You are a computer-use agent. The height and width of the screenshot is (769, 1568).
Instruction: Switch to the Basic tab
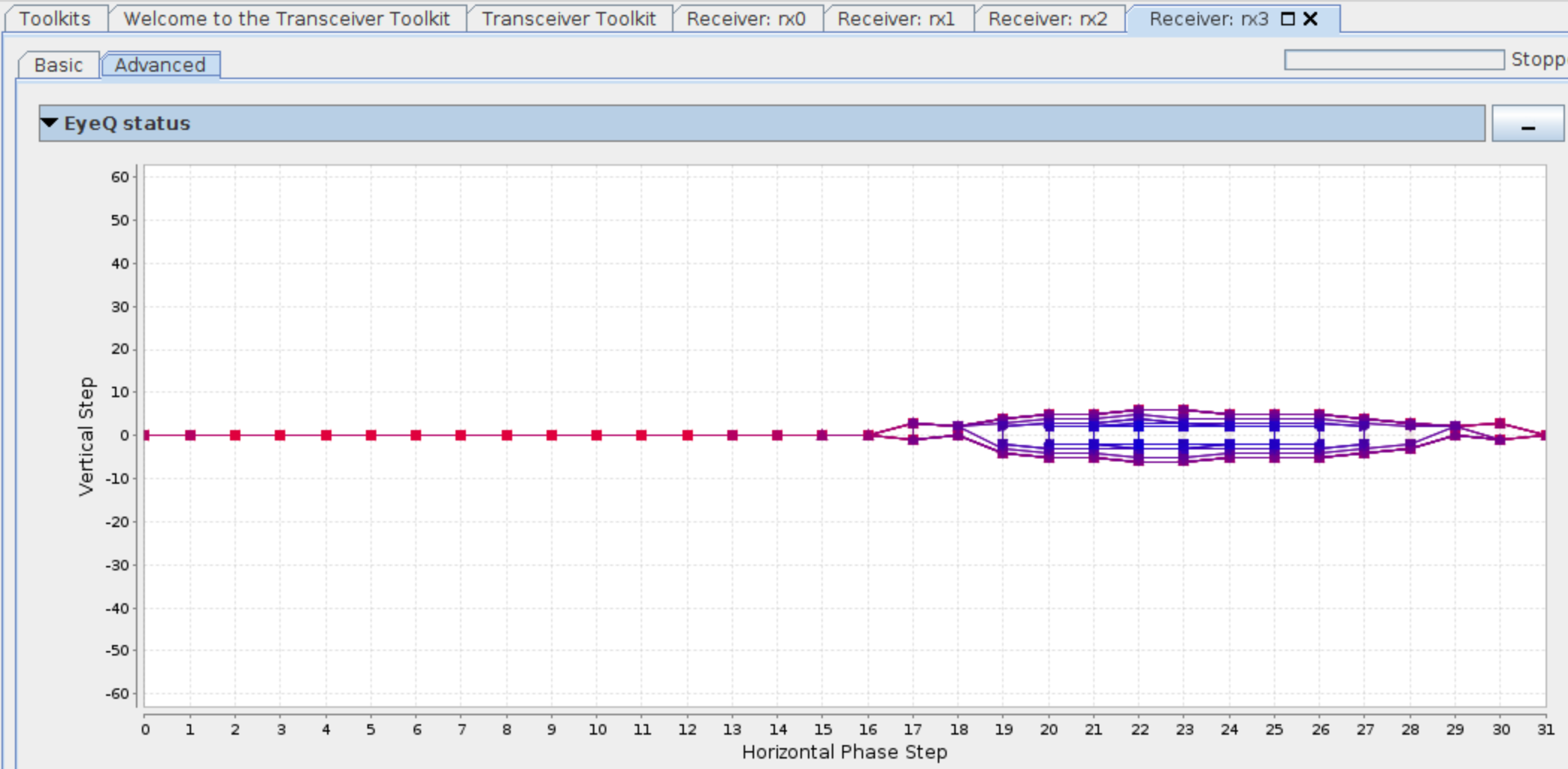coord(58,66)
